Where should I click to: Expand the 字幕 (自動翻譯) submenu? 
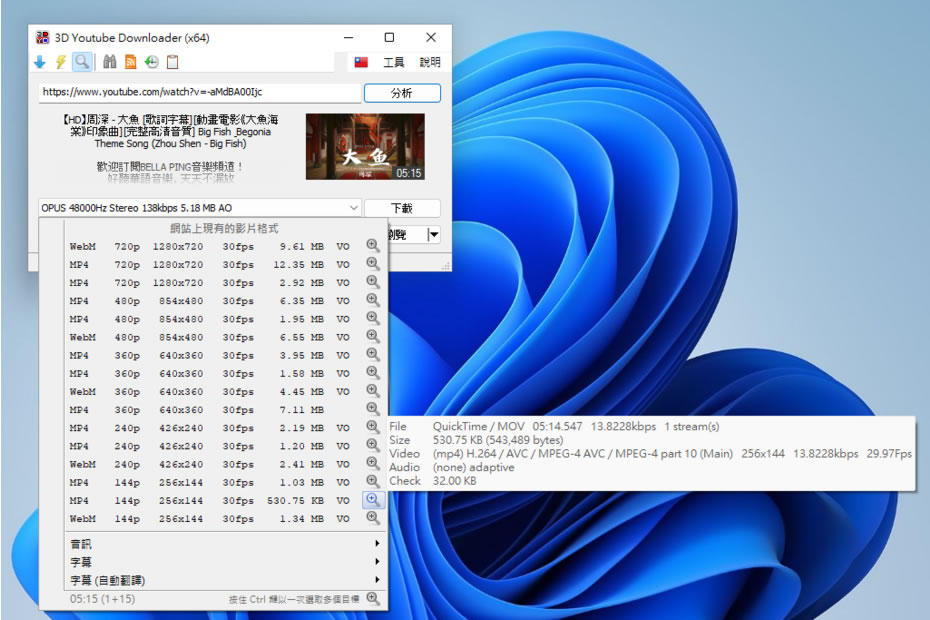225,580
